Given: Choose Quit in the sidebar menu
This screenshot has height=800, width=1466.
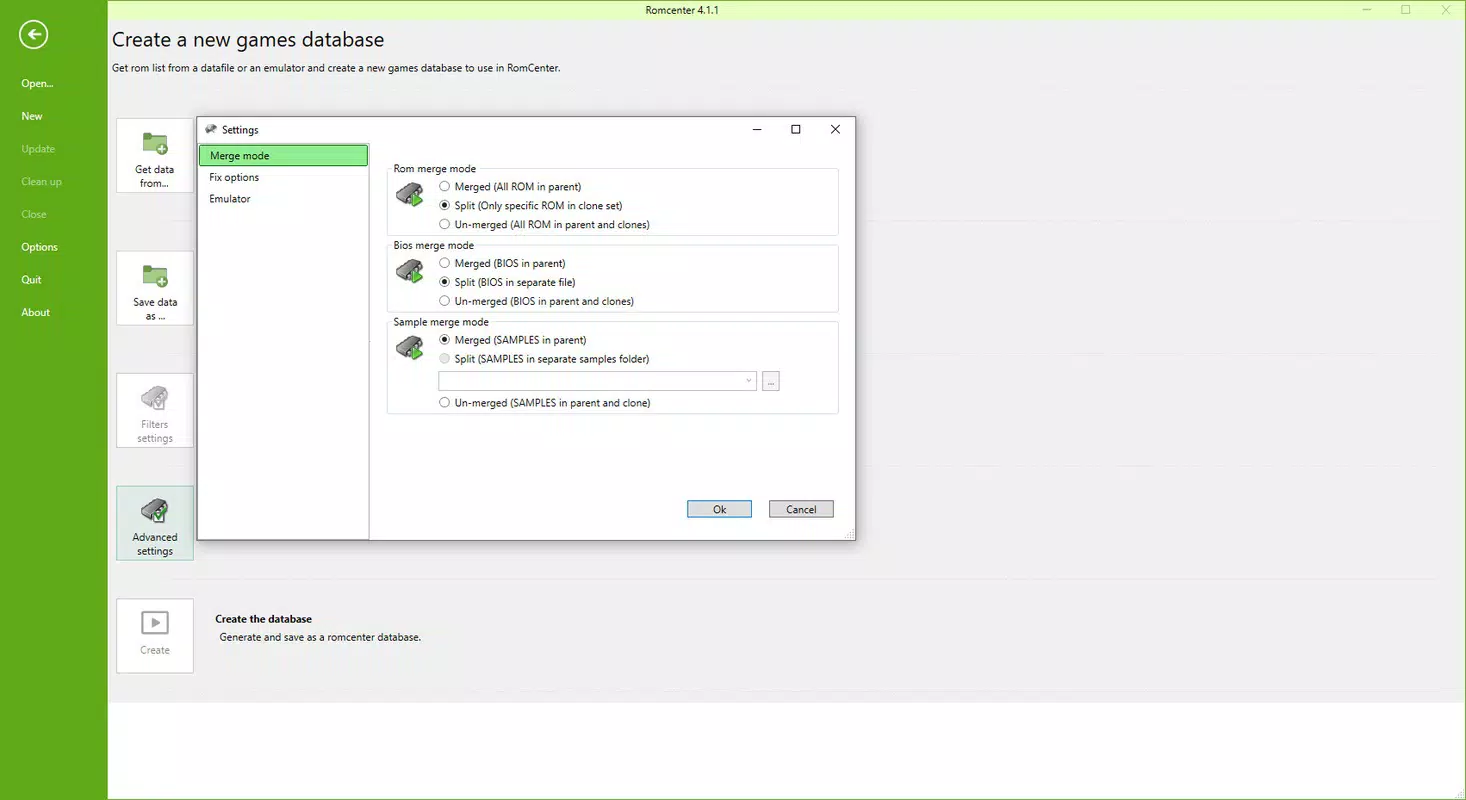Looking at the screenshot, I should click(31, 280).
